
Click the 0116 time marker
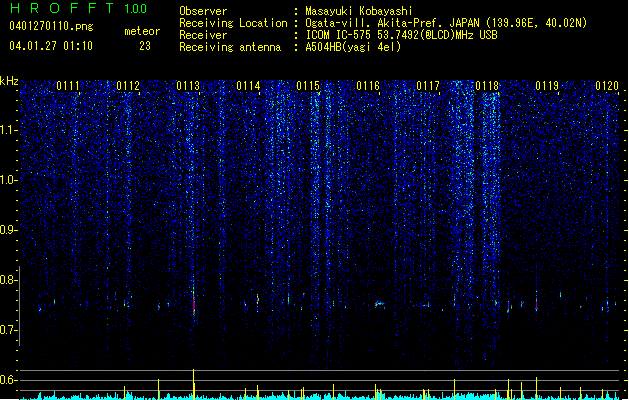point(368,85)
